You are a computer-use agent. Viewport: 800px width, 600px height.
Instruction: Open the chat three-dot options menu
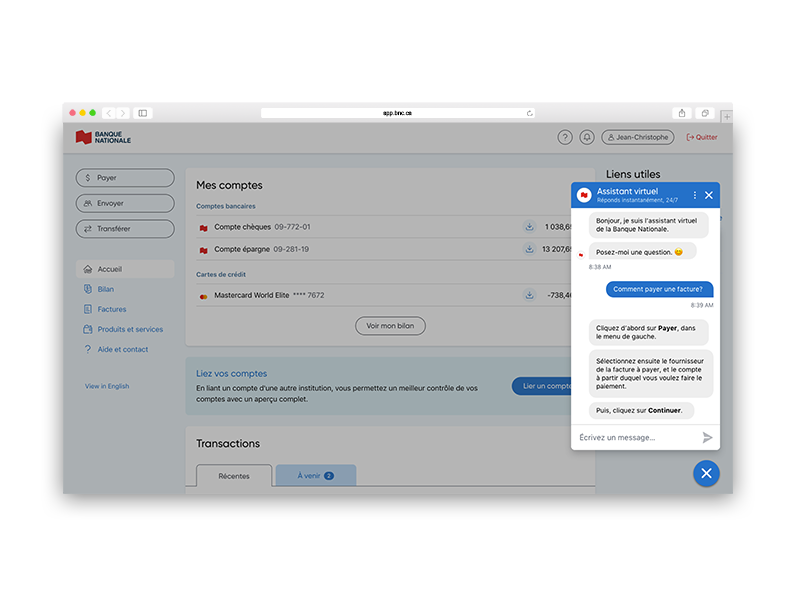(695, 195)
